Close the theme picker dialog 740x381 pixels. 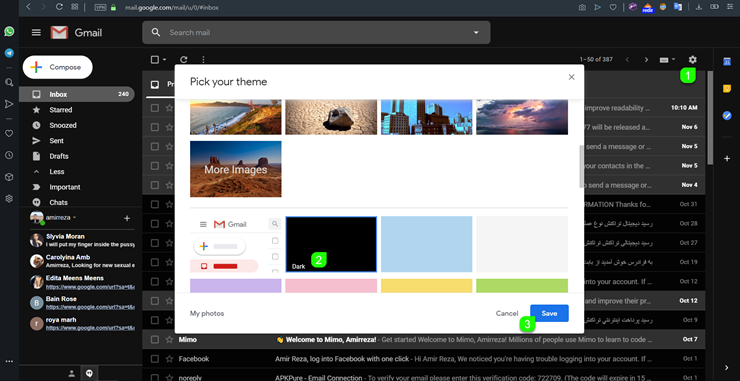click(x=572, y=77)
